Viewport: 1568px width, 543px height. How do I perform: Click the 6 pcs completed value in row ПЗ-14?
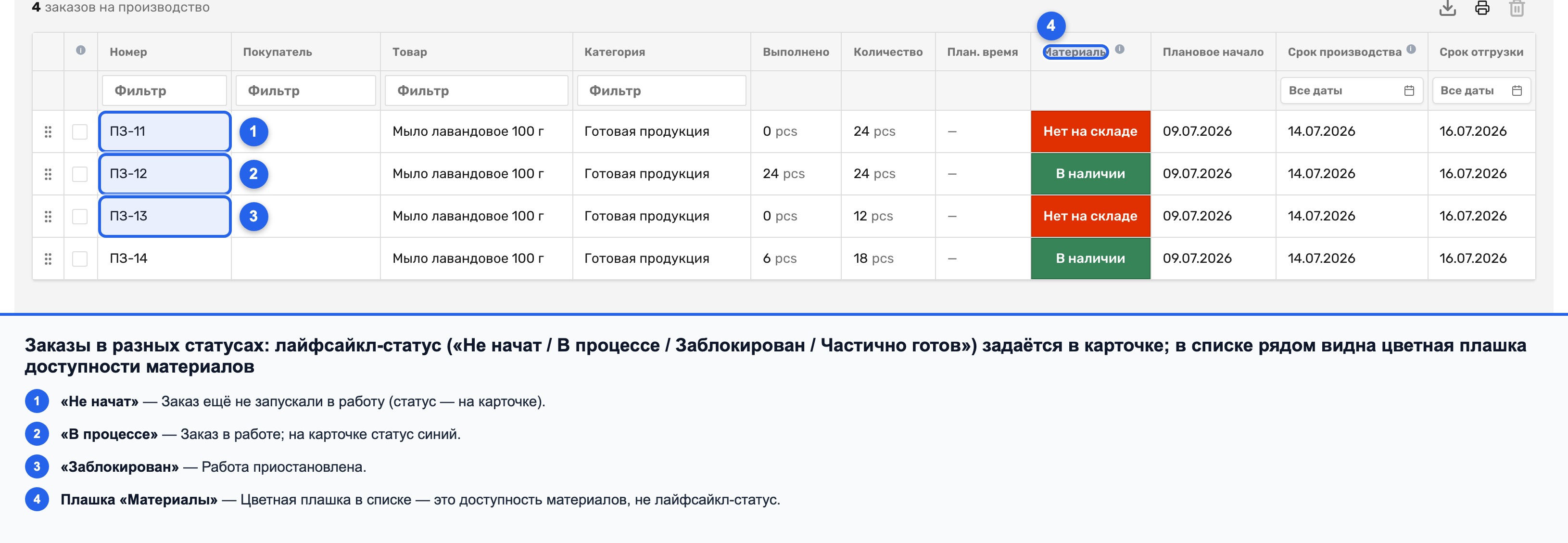click(x=780, y=259)
